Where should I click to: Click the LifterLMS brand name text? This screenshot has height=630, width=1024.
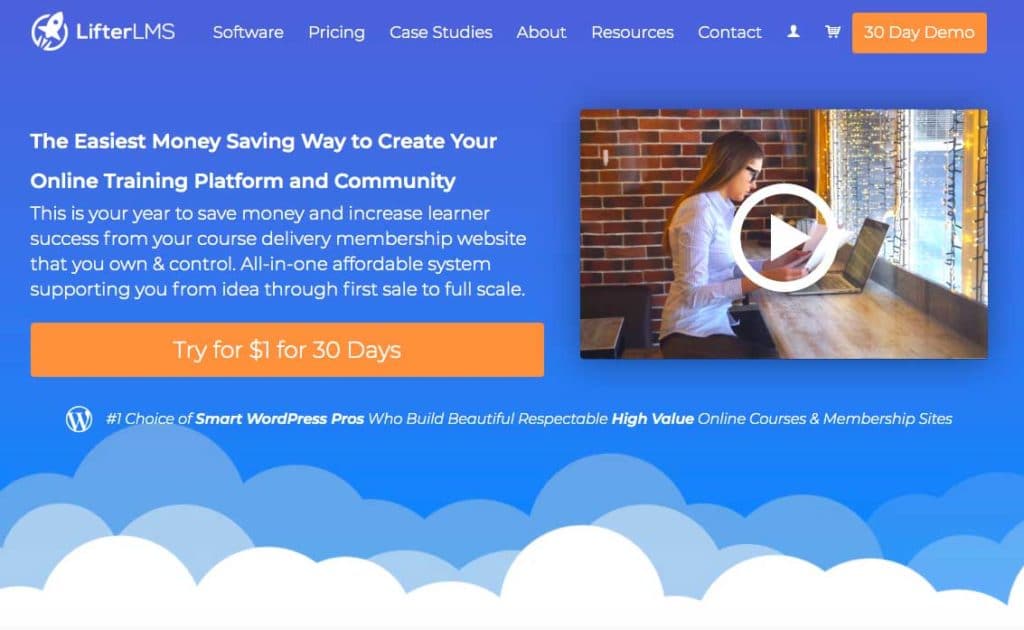coord(125,31)
